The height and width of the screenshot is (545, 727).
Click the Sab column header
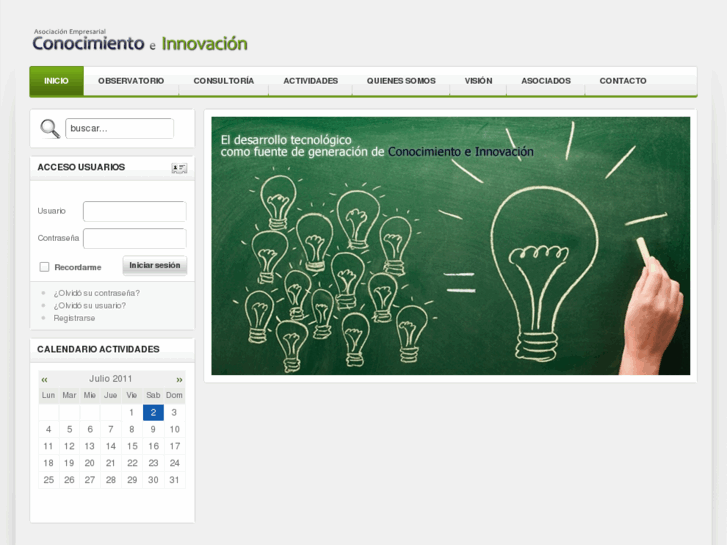click(153, 395)
